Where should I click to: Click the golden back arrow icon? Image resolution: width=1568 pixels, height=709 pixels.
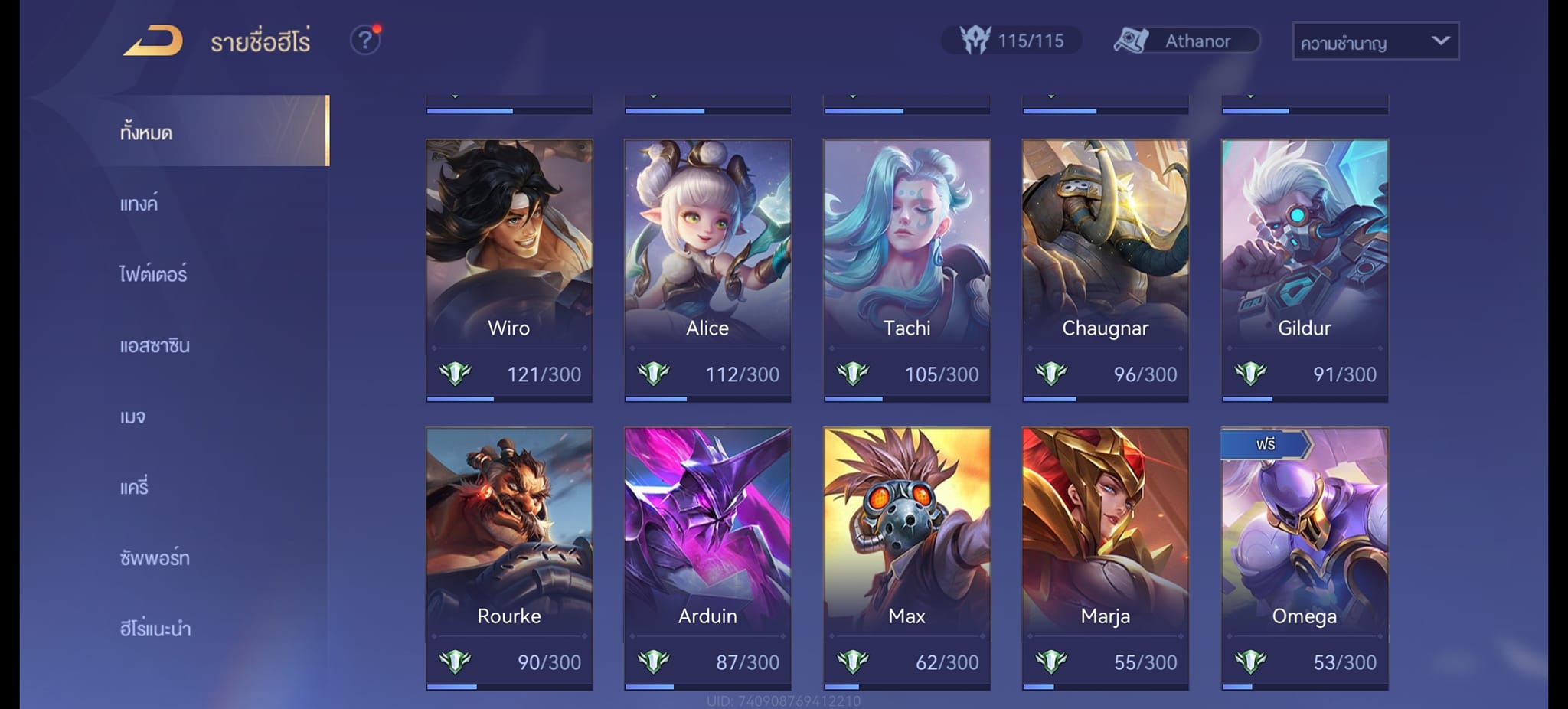tap(153, 41)
